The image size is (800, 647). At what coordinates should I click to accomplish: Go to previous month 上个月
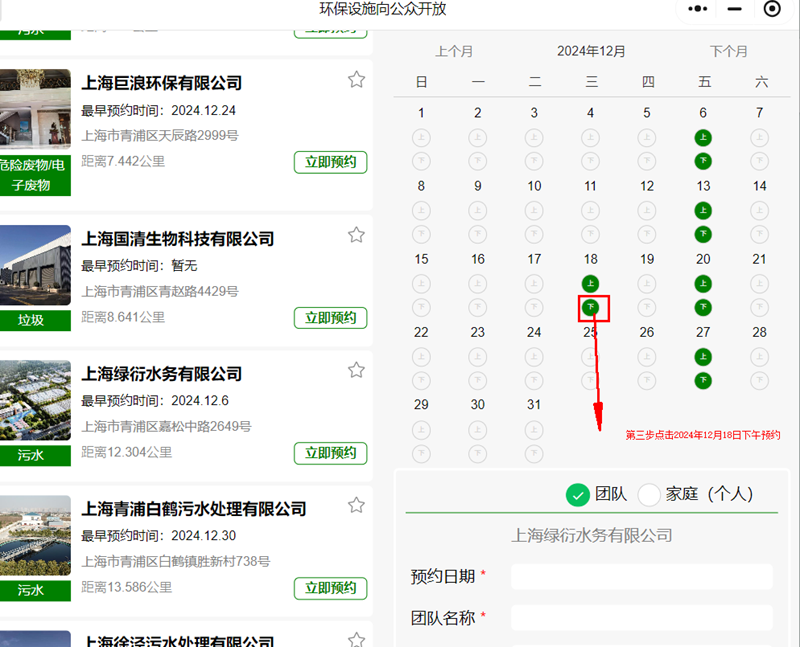click(454, 52)
